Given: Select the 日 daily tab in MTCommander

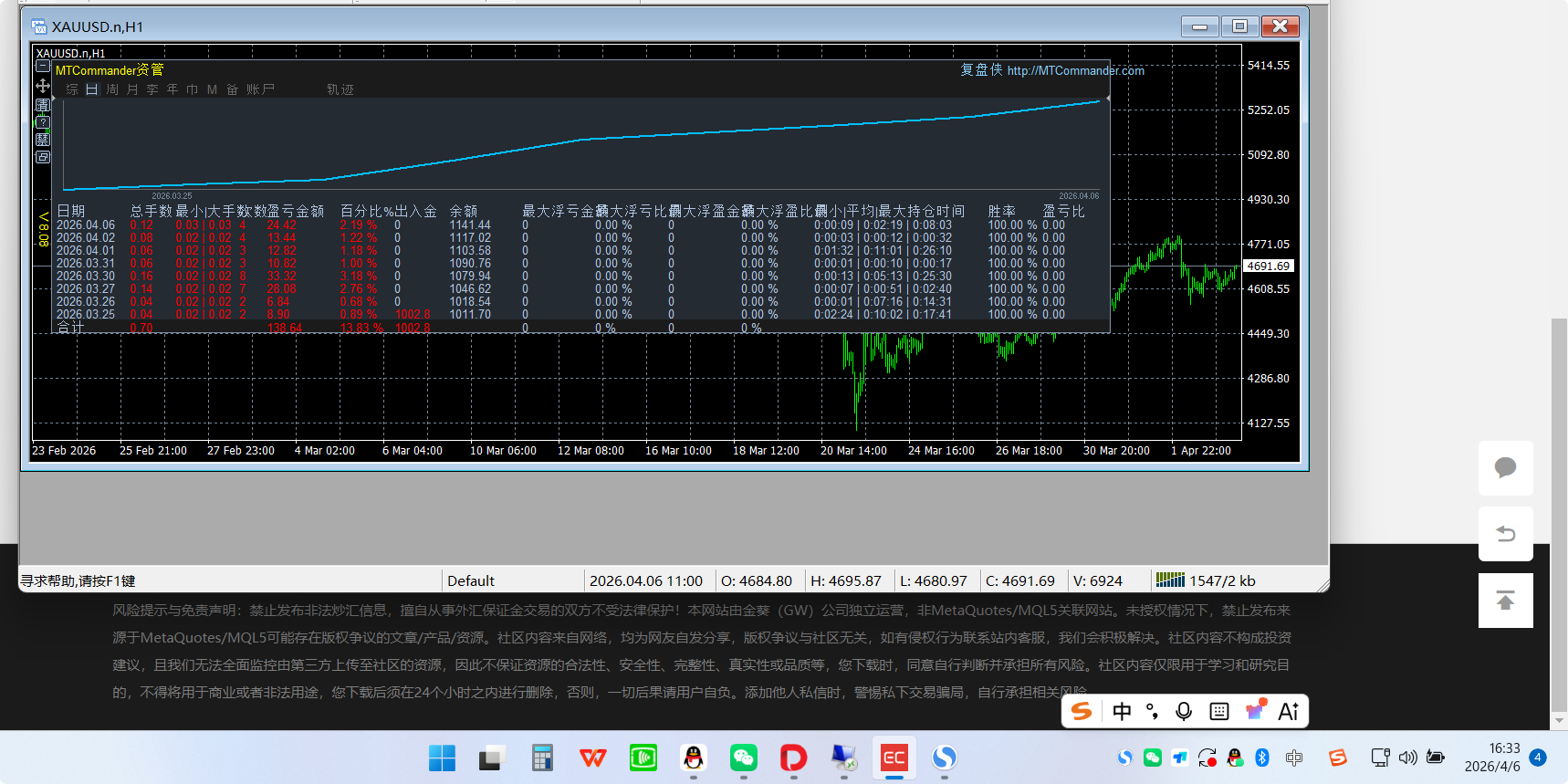Looking at the screenshot, I should click(x=92, y=89).
